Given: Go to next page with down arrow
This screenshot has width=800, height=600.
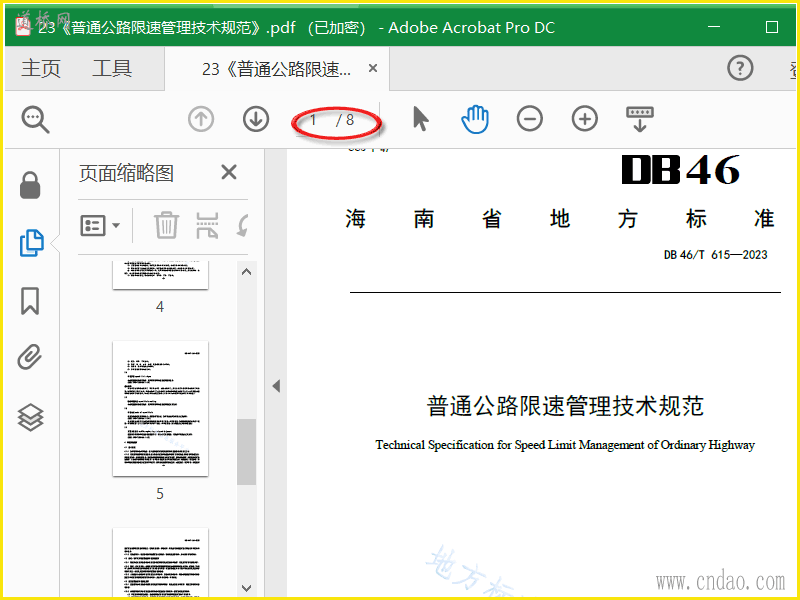Looking at the screenshot, I should (x=256, y=119).
